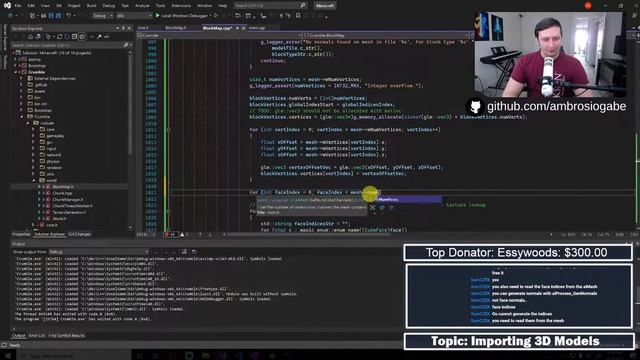The image size is (640, 360).
Task: Select TerrainGenerator.h in the tree
Action: tap(69, 212)
